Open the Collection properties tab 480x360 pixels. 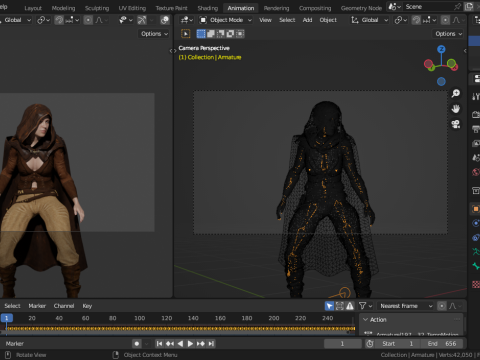476,191
